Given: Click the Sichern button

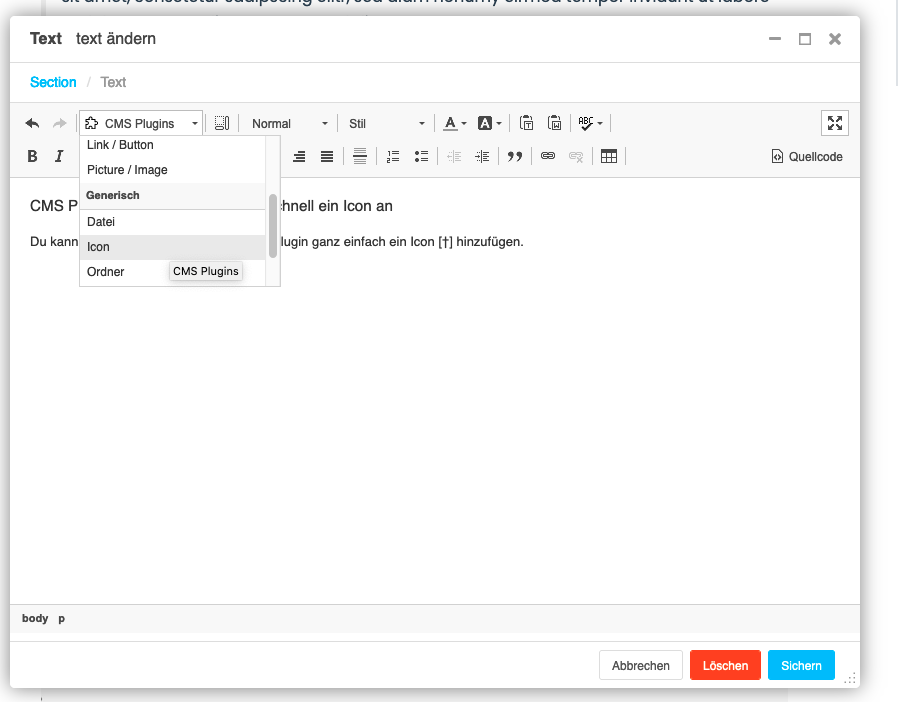Looking at the screenshot, I should pyautogui.click(x=801, y=666).
